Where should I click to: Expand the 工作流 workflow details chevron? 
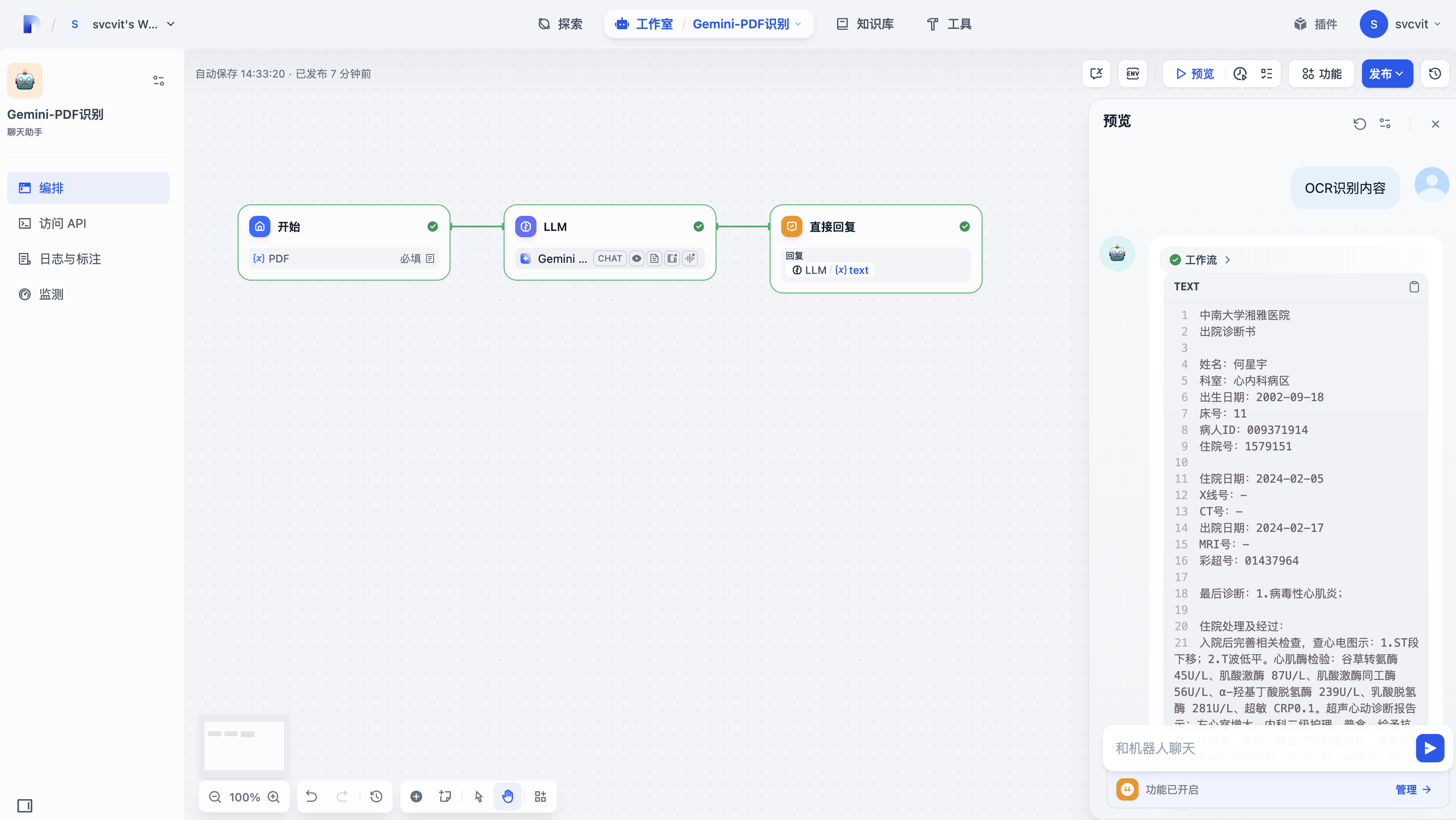coord(1227,259)
